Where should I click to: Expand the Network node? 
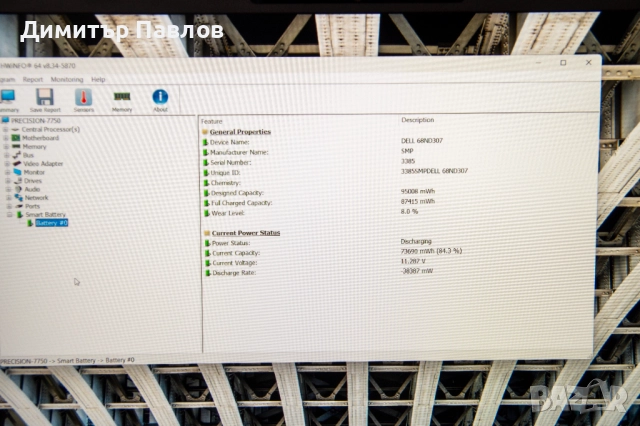[x=9, y=197]
